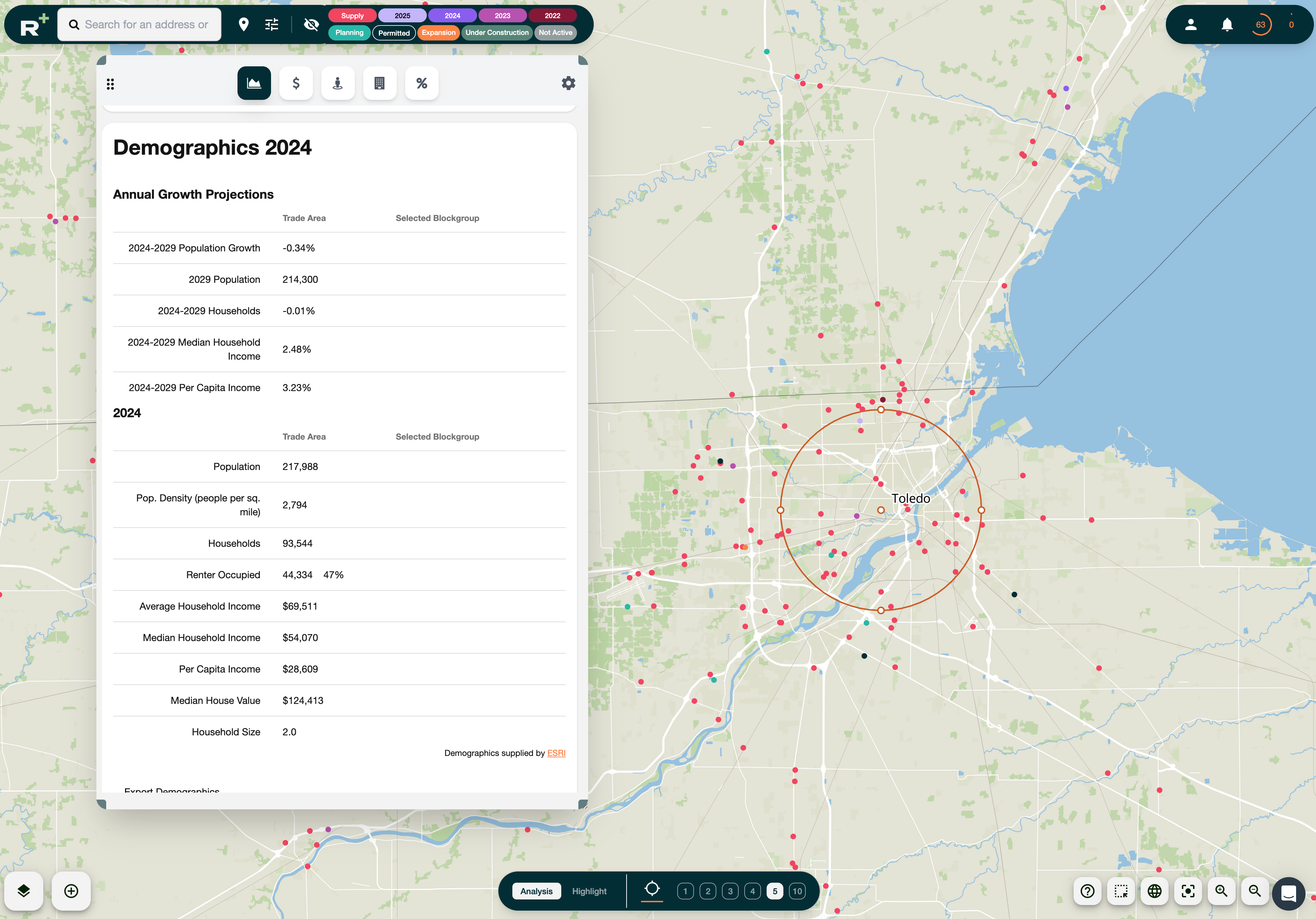This screenshot has height=919, width=1316.
Task: Open the map layers button
Action: 23,891
